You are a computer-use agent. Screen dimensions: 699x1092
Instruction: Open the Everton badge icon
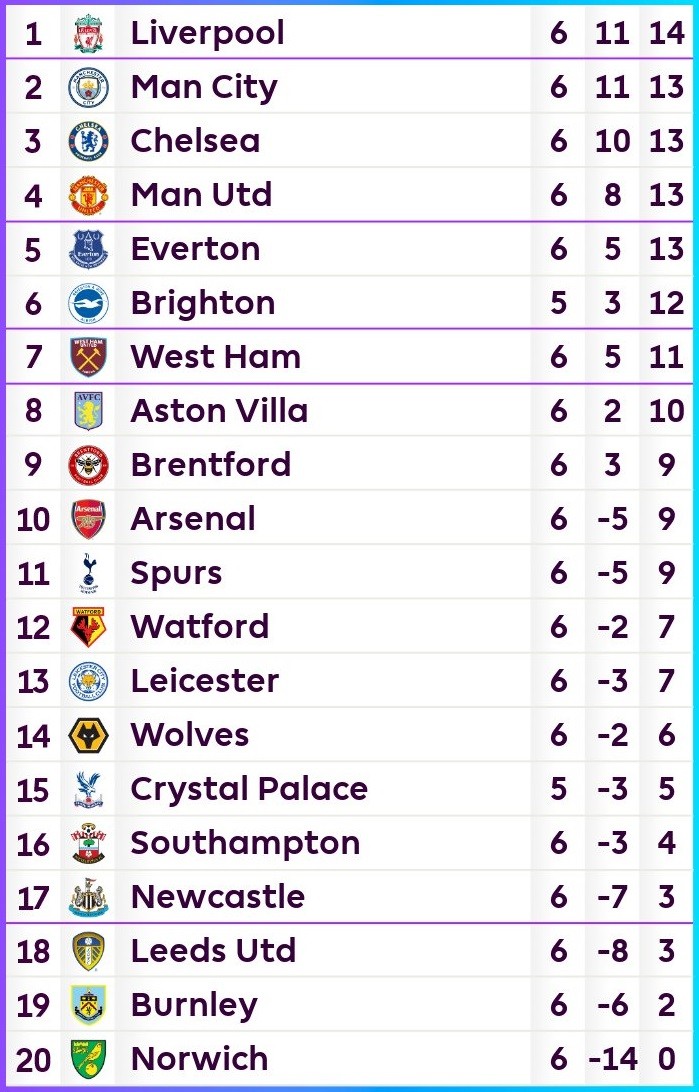click(88, 249)
